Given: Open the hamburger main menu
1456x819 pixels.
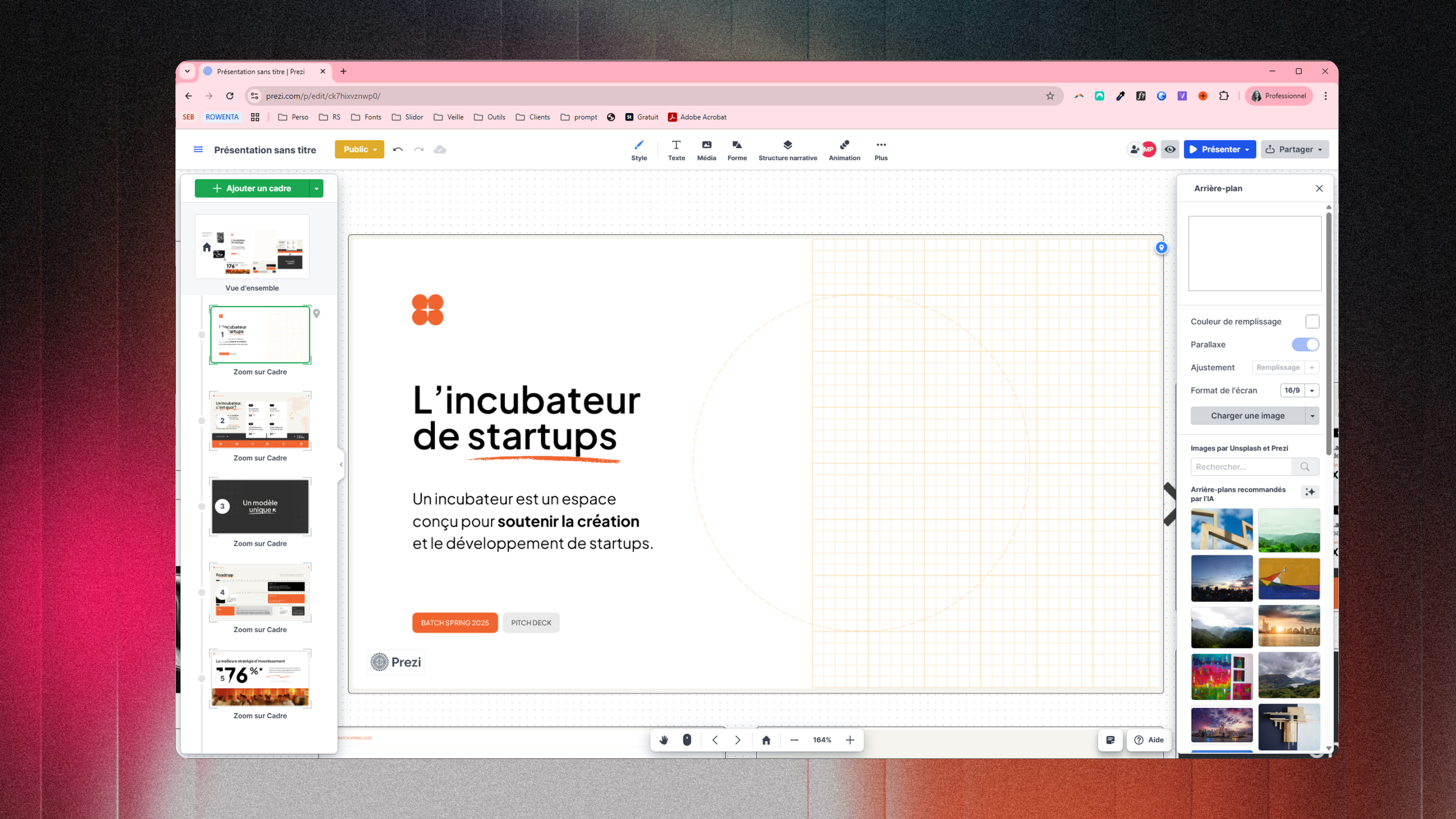Looking at the screenshot, I should [199, 149].
